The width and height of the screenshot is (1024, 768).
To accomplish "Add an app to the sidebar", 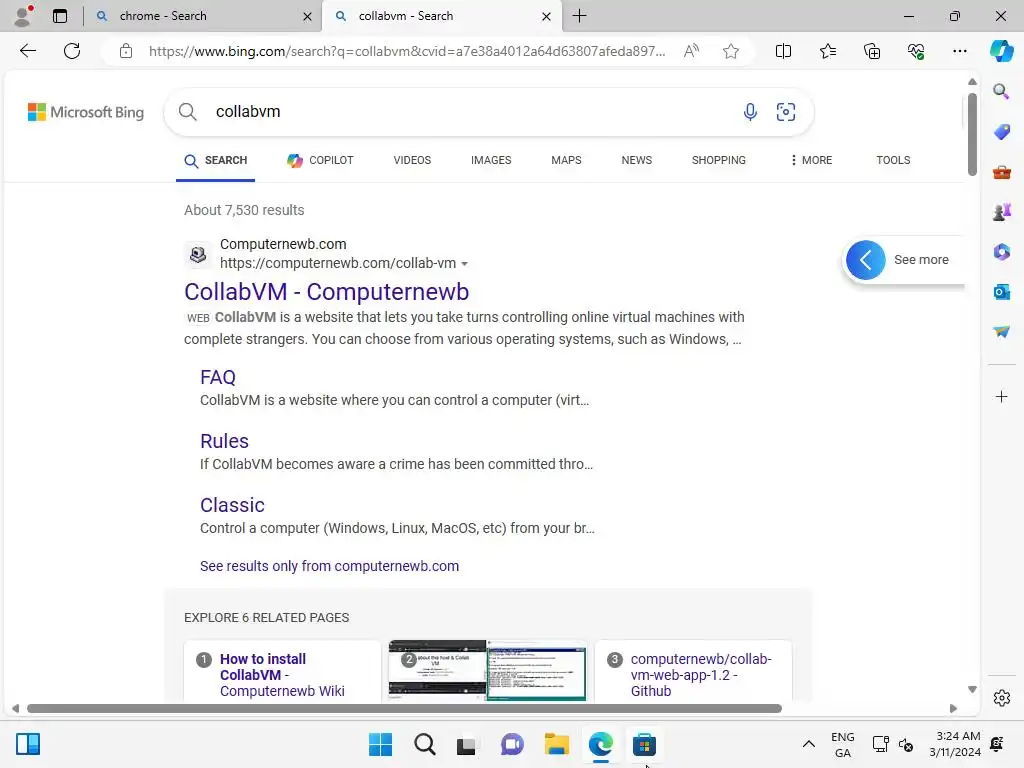I will (1001, 396).
